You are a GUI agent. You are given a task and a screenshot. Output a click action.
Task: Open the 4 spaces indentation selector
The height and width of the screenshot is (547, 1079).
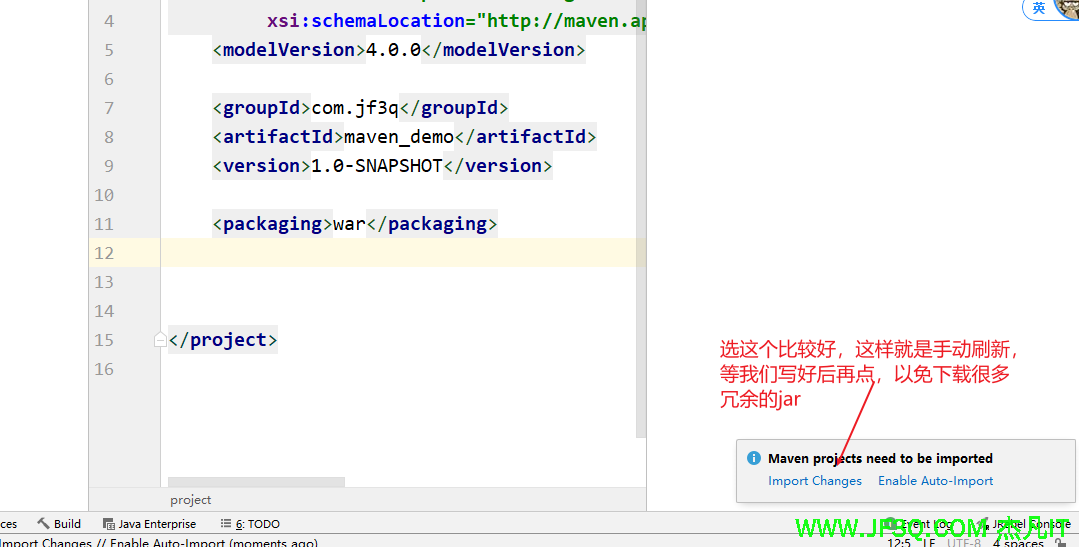tap(1018, 543)
